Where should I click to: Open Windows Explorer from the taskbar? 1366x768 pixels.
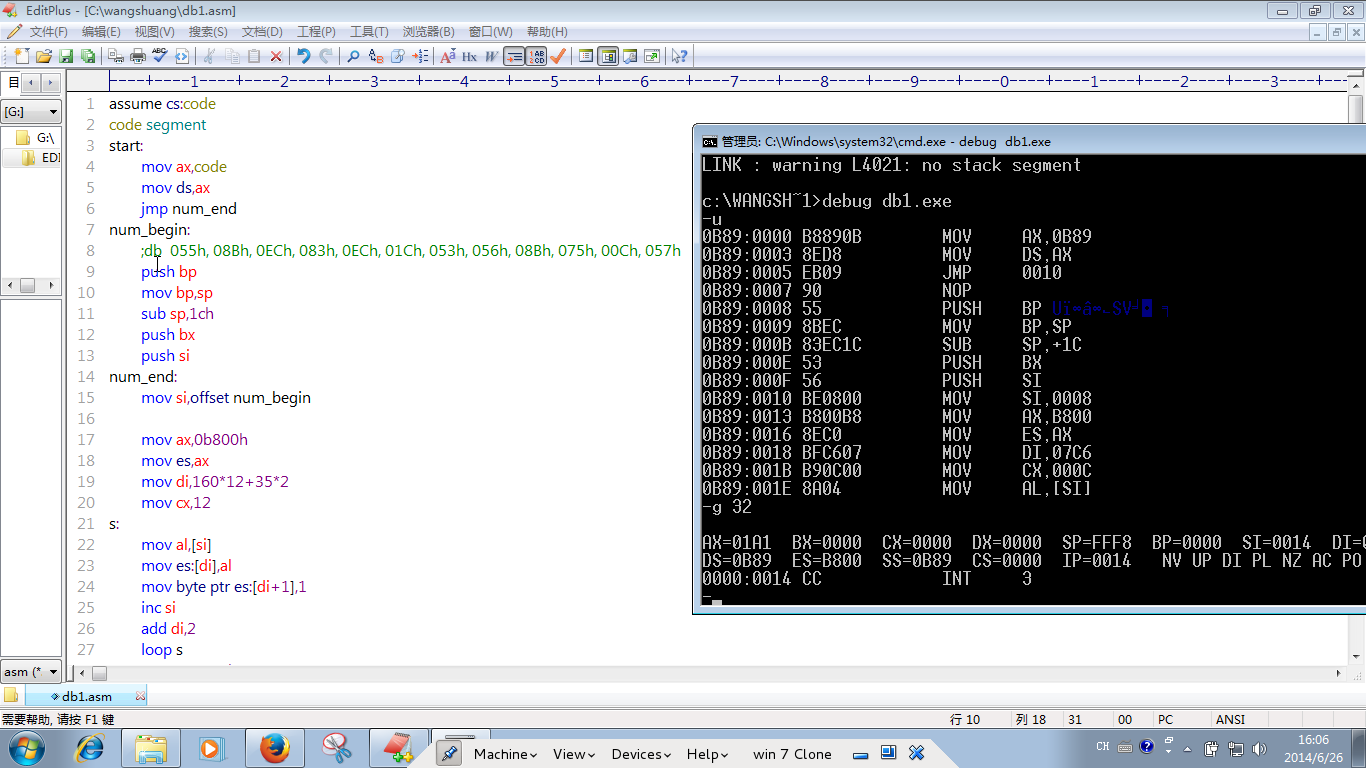[x=151, y=748]
